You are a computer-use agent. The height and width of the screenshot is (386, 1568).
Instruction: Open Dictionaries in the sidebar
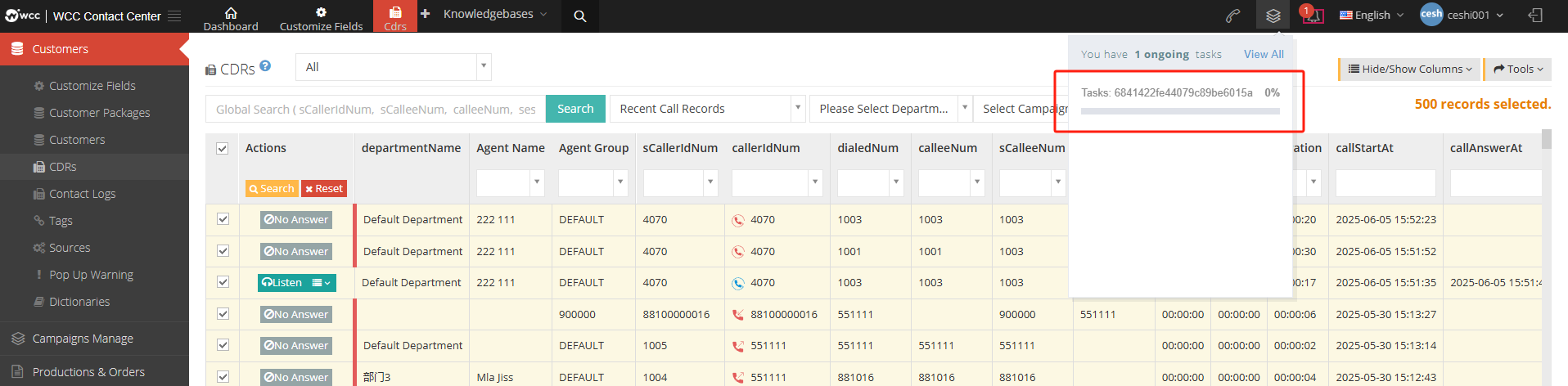[x=79, y=302]
